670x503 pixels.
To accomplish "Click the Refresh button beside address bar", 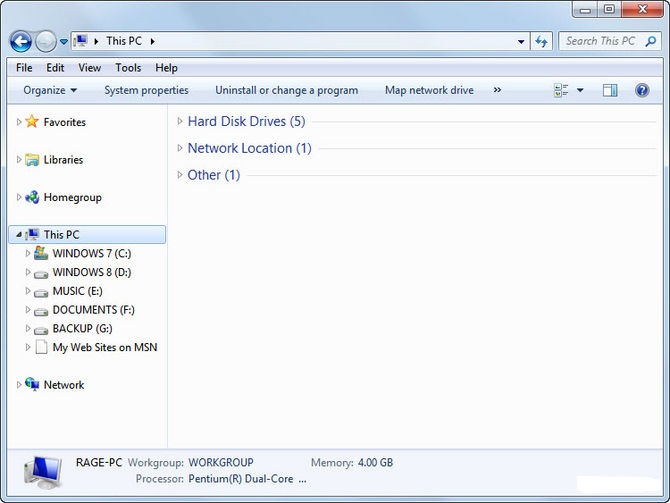I will pos(541,41).
